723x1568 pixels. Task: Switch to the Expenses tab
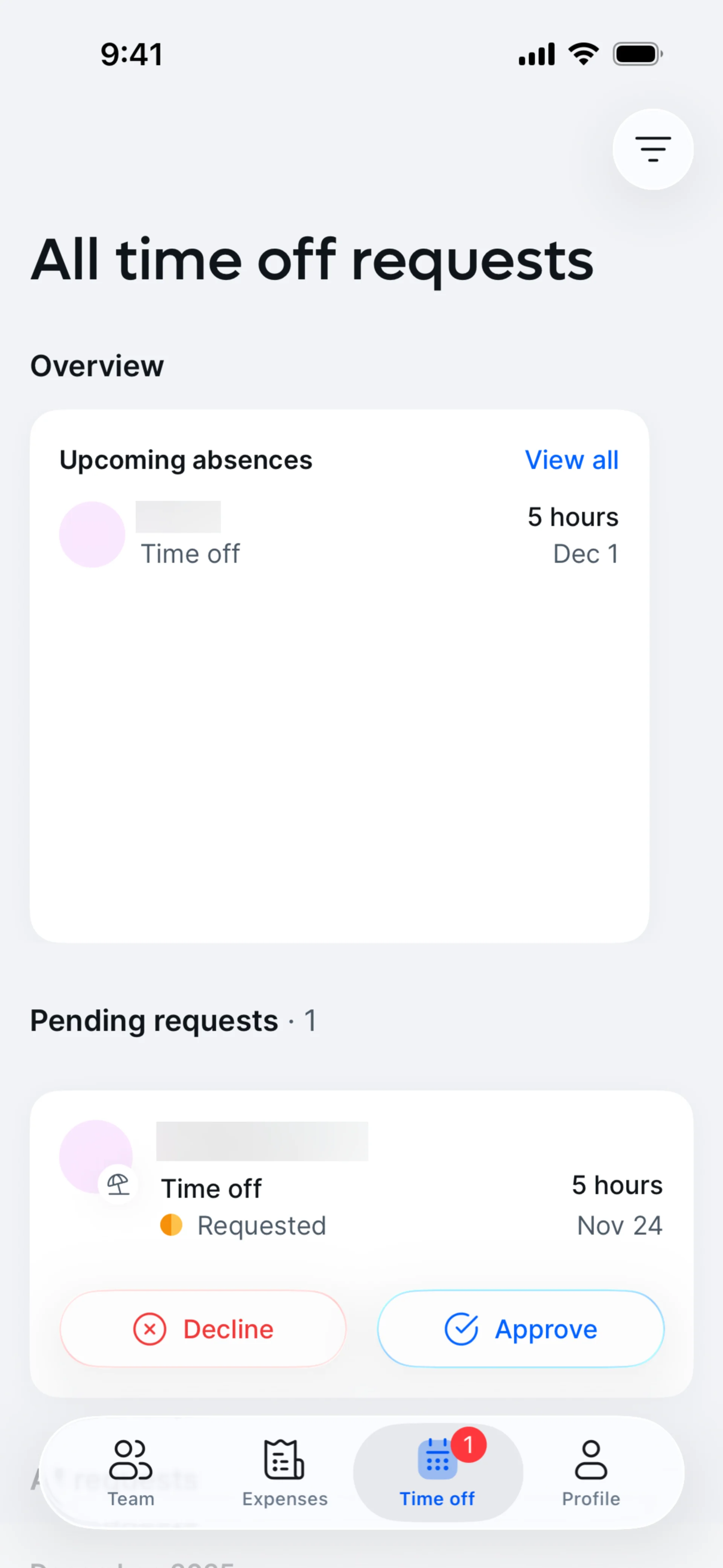click(284, 1473)
